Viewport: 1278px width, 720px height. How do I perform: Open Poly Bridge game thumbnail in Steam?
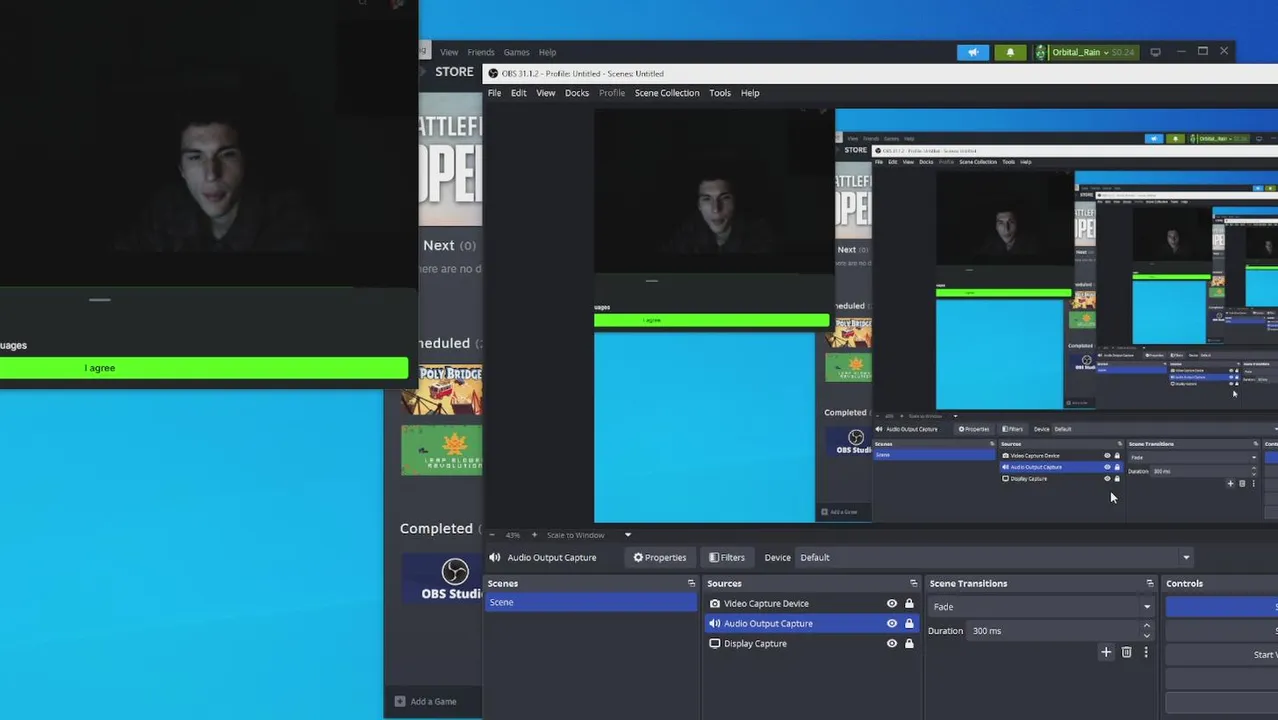(442, 389)
